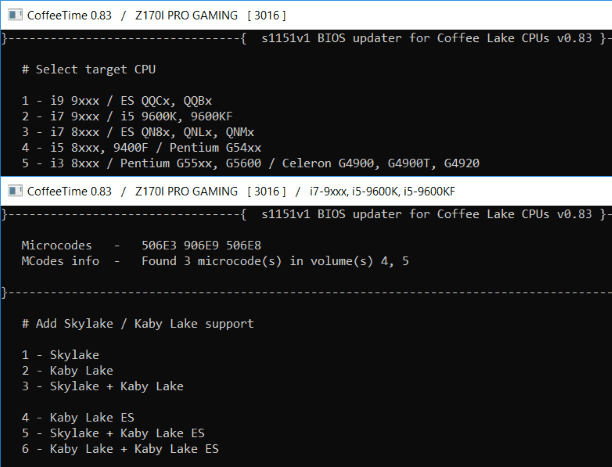Click the lower title bar text 'i7-9xxx, i5-9600K, i5-9600KF'
The height and width of the screenshot is (467, 612).
pyautogui.click(x=382, y=191)
